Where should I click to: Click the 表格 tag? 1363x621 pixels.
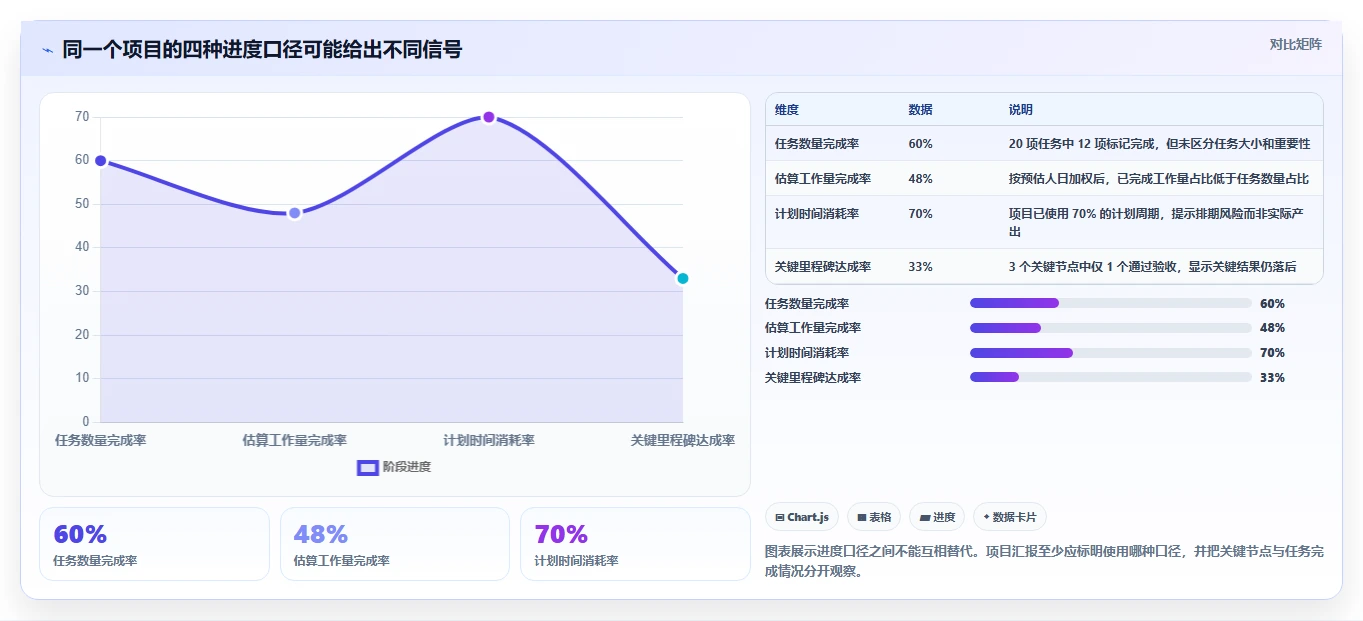(x=874, y=517)
